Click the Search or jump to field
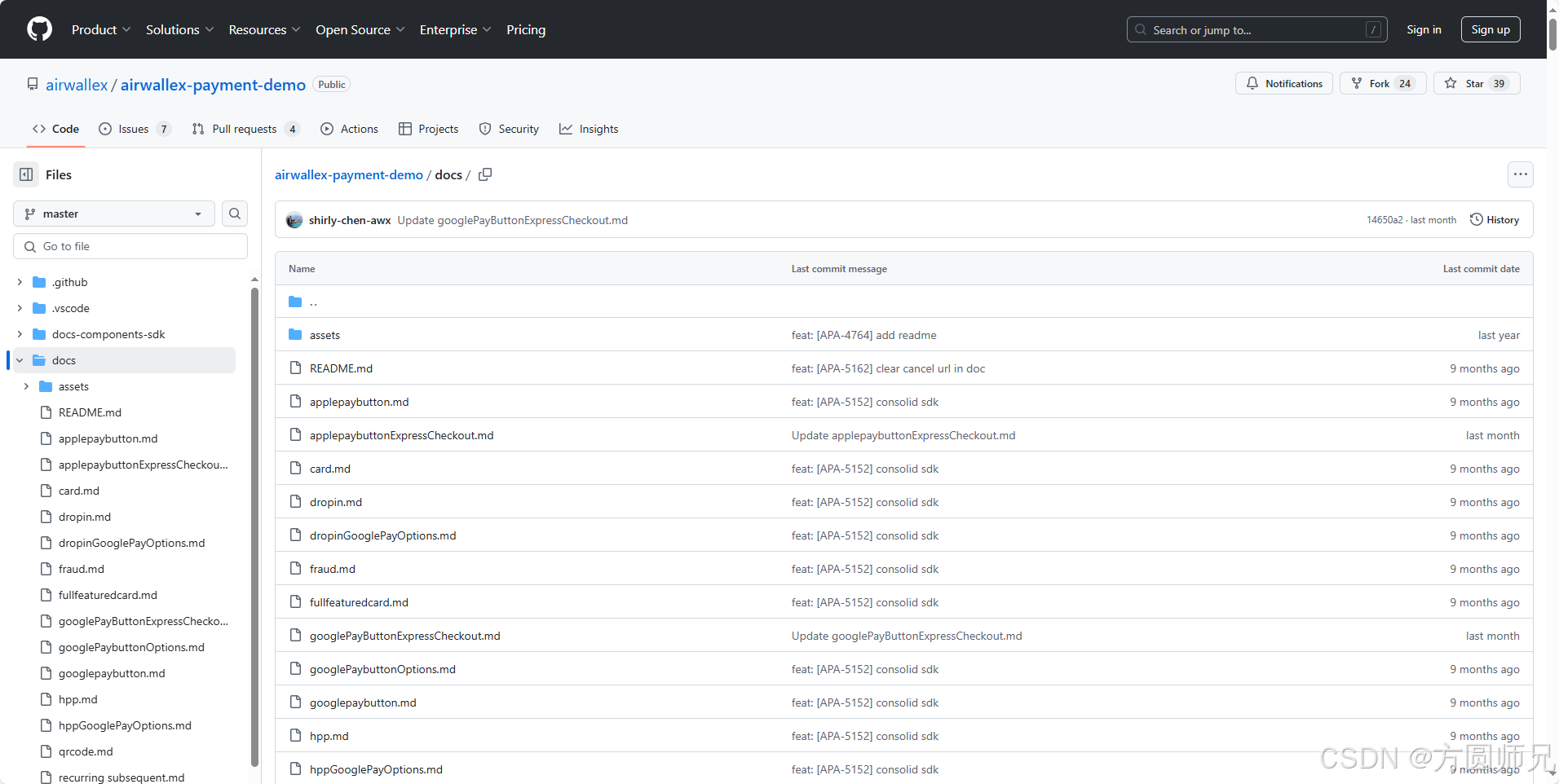Viewport: 1559px width, 784px height. 1257,29
